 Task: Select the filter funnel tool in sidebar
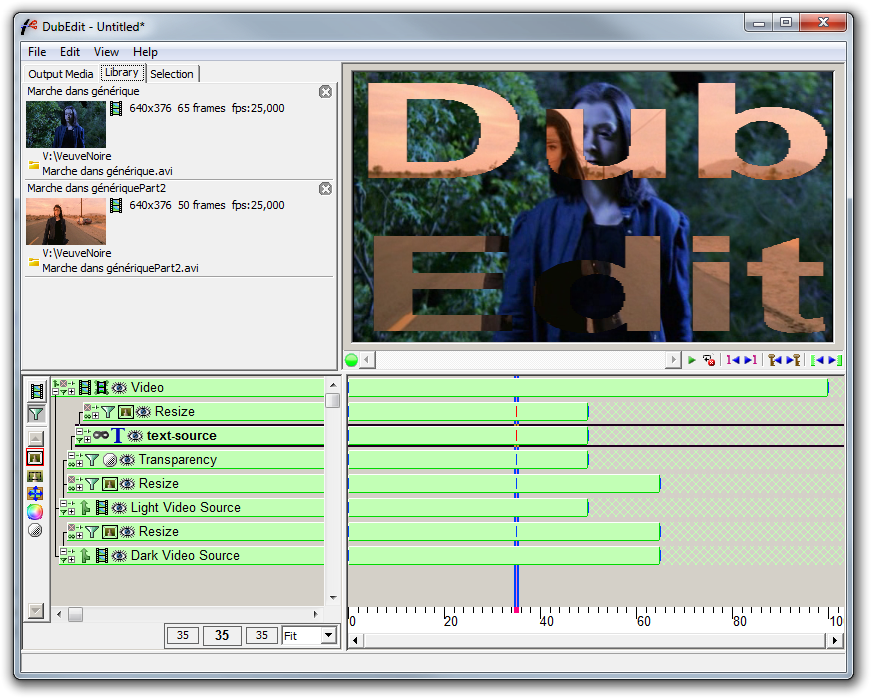pyautogui.click(x=36, y=413)
